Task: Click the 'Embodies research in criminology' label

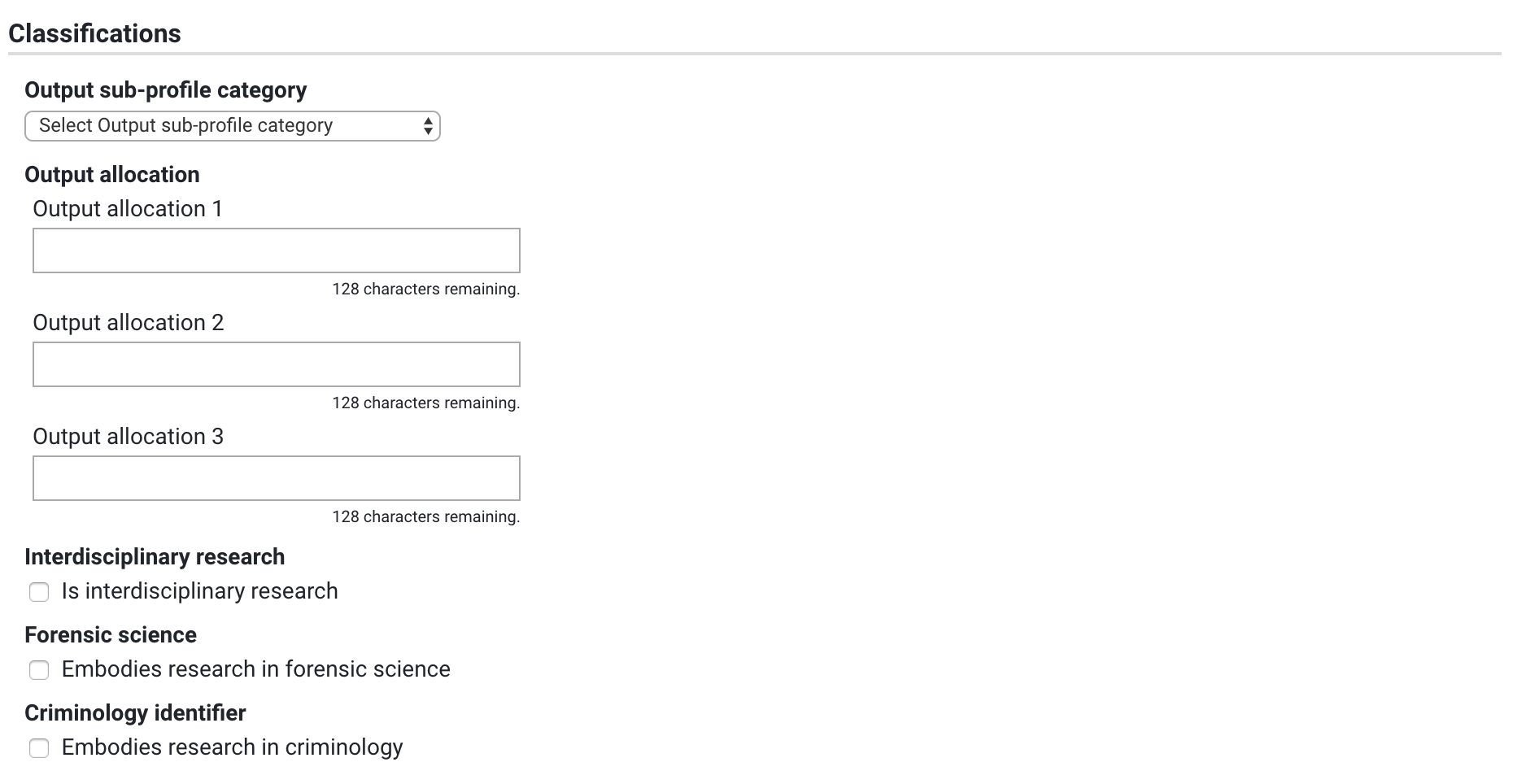Action: click(232, 747)
